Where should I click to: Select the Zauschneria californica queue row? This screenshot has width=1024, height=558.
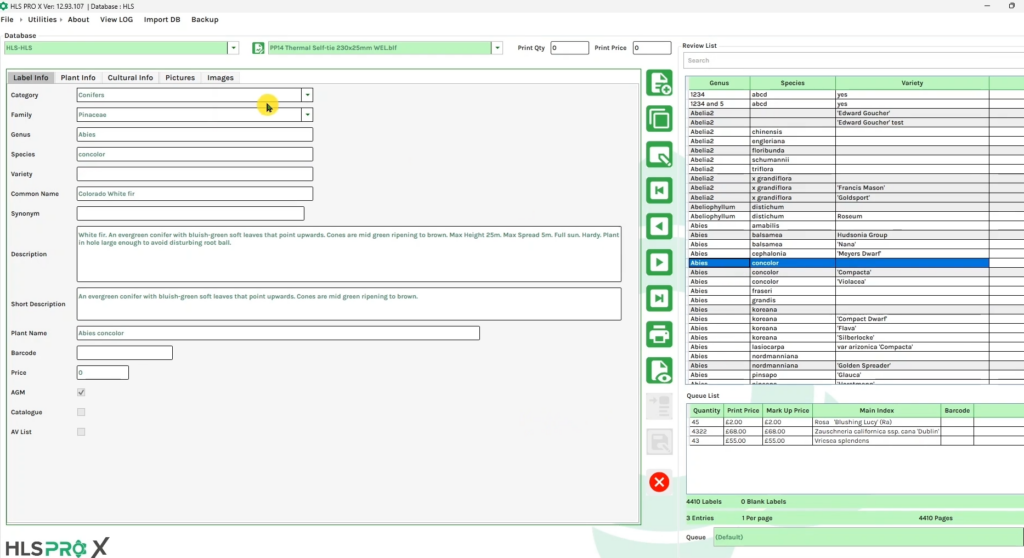856,431
